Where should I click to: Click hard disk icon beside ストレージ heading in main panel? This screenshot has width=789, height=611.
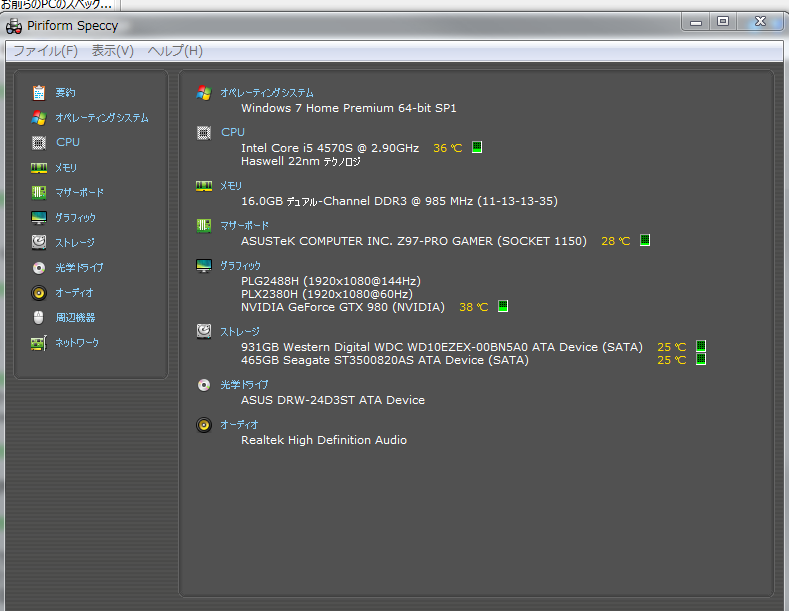204,331
